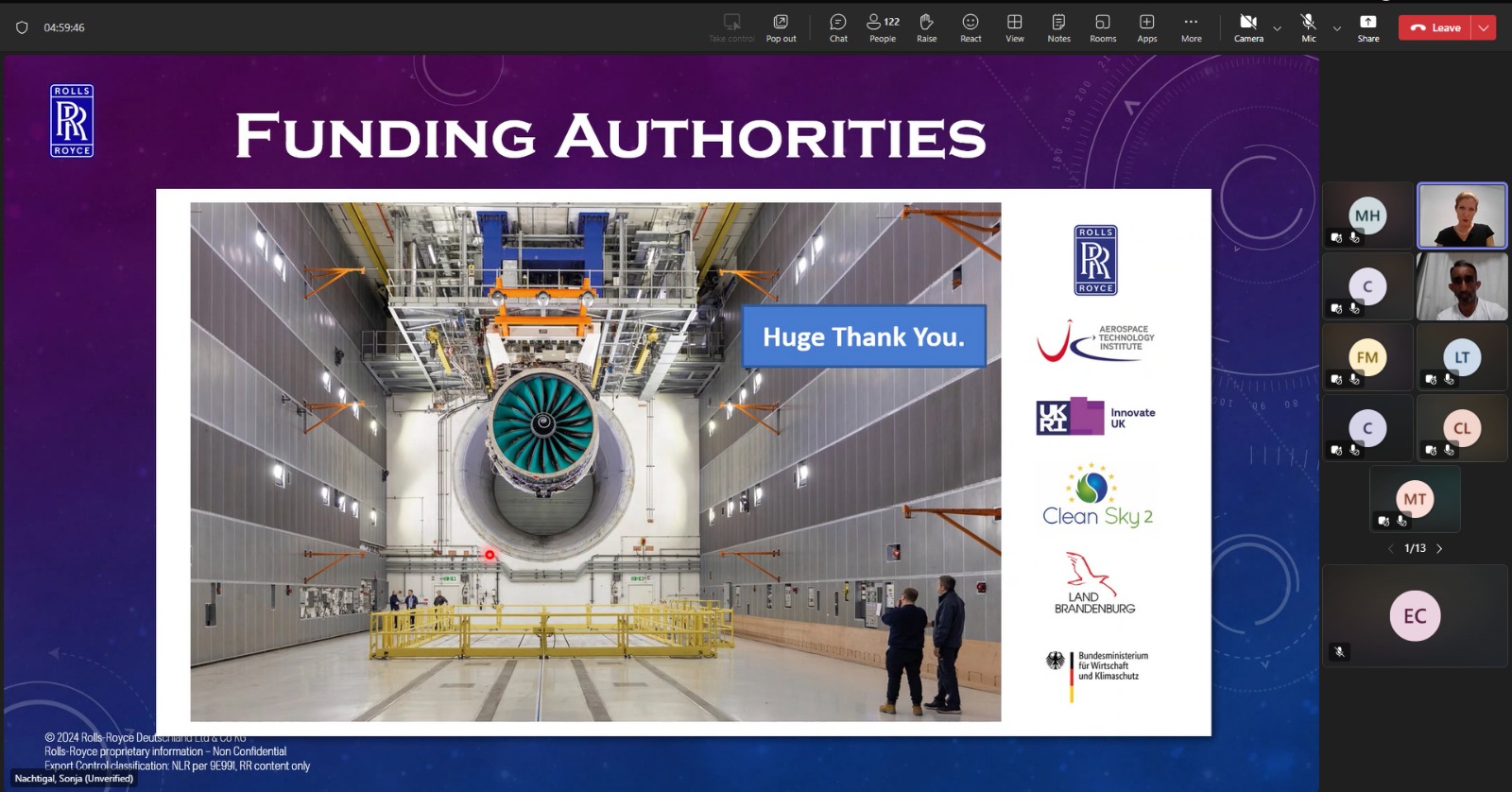Image resolution: width=1512 pixels, height=792 pixels.
Task: Select the EC participant tile
Action: pyautogui.click(x=1415, y=616)
